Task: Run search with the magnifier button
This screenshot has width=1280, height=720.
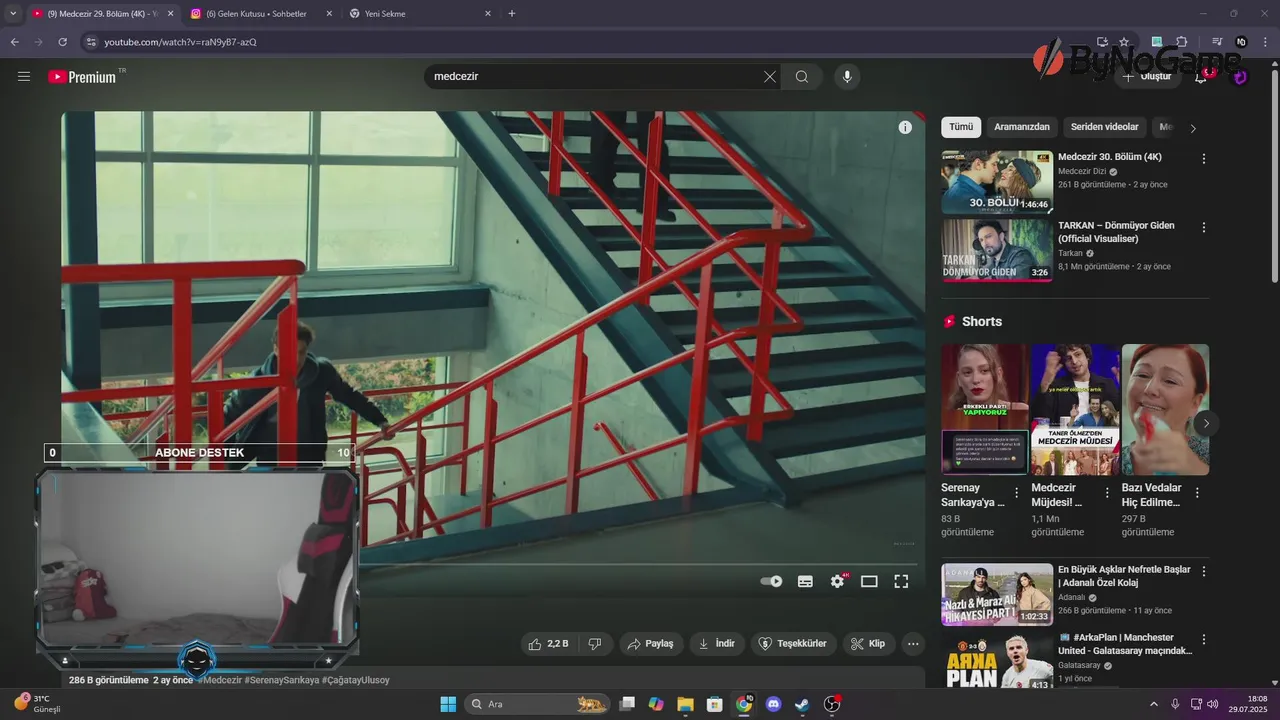Action: (x=802, y=77)
